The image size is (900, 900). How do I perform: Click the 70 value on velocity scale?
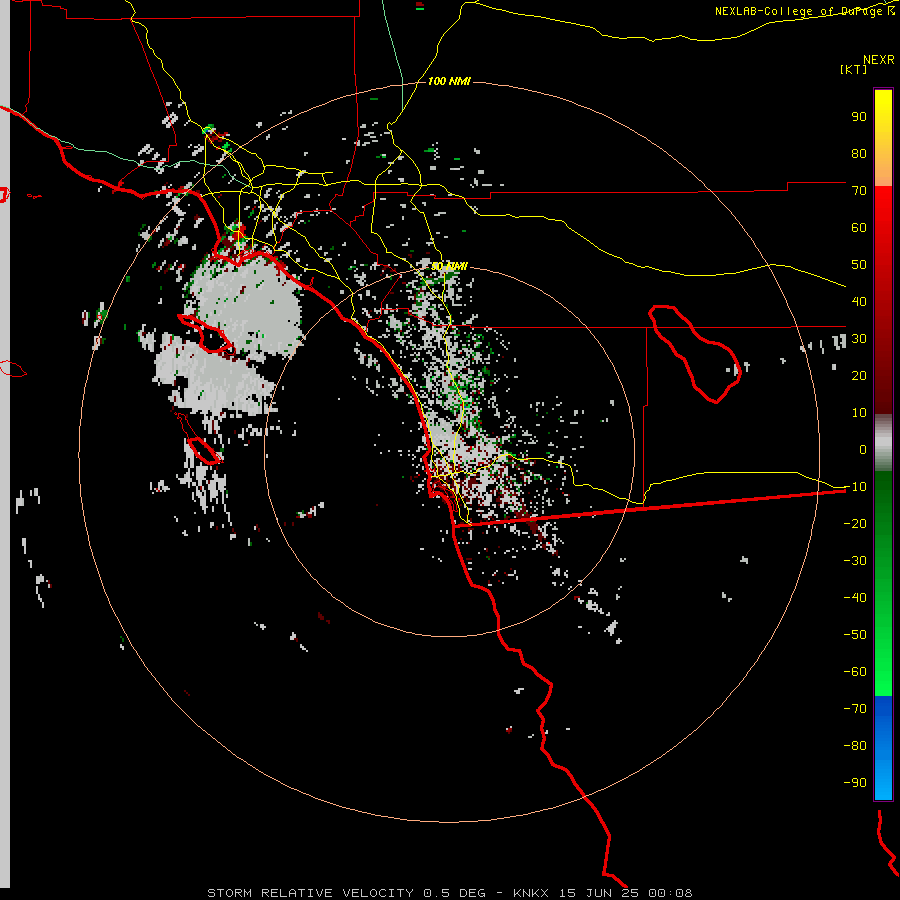click(x=859, y=191)
